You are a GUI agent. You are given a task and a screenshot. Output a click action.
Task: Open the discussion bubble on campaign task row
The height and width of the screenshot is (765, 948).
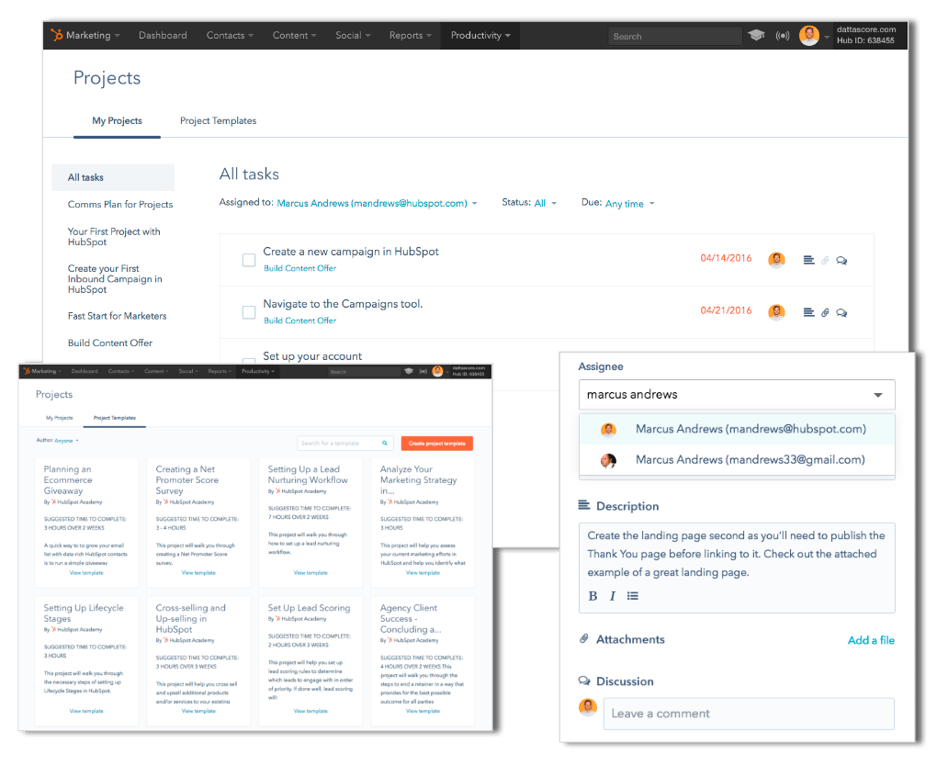tap(842, 259)
